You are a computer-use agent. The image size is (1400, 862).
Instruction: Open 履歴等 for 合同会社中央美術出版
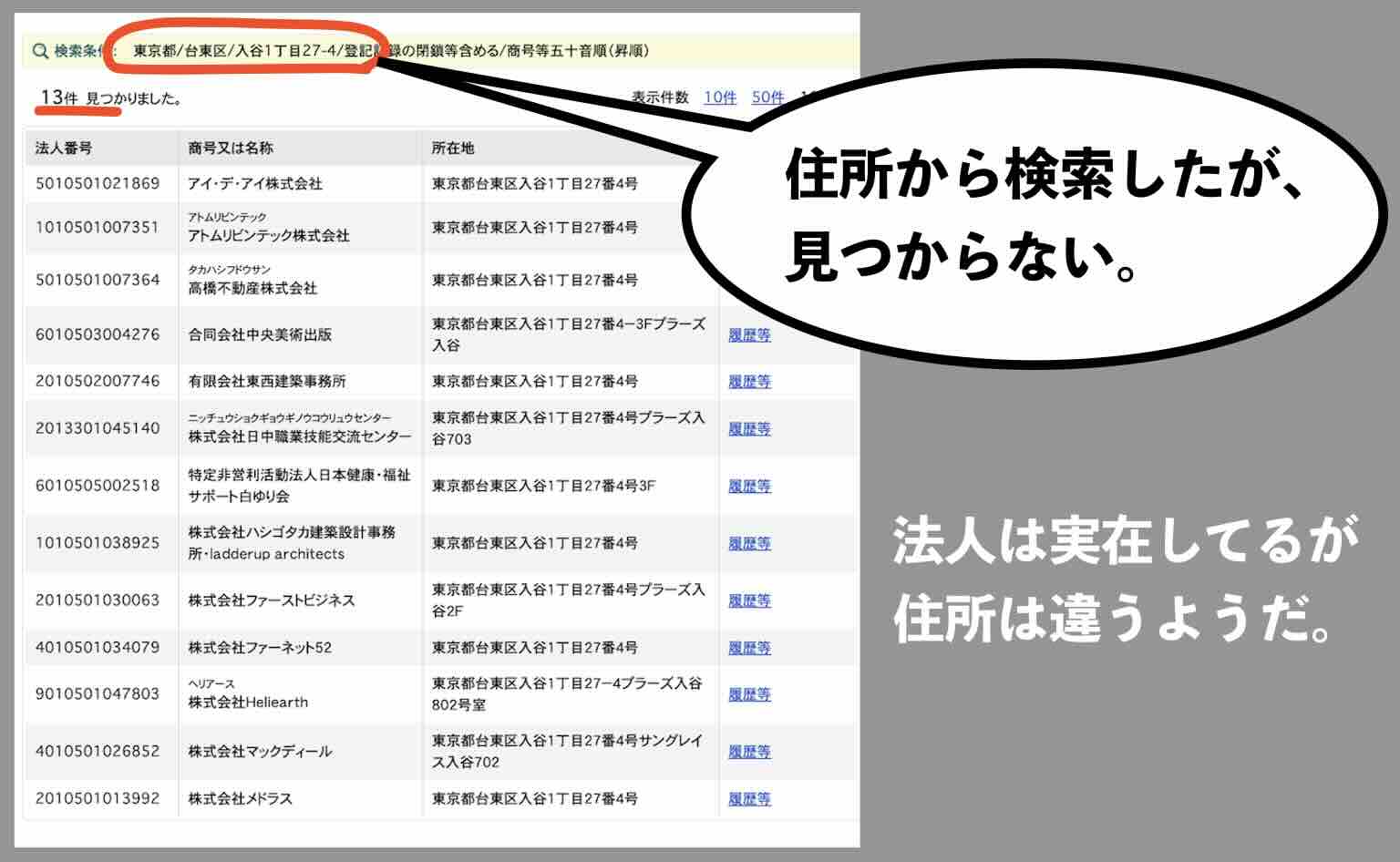click(x=749, y=335)
